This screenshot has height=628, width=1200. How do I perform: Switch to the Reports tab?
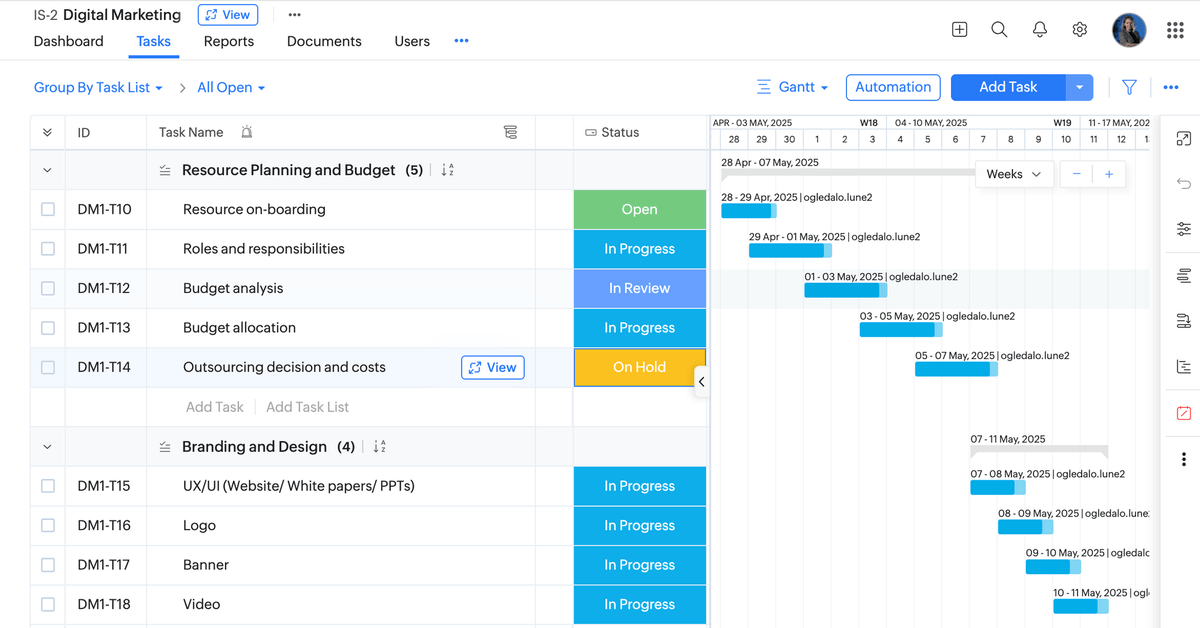[x=228, y=42]
